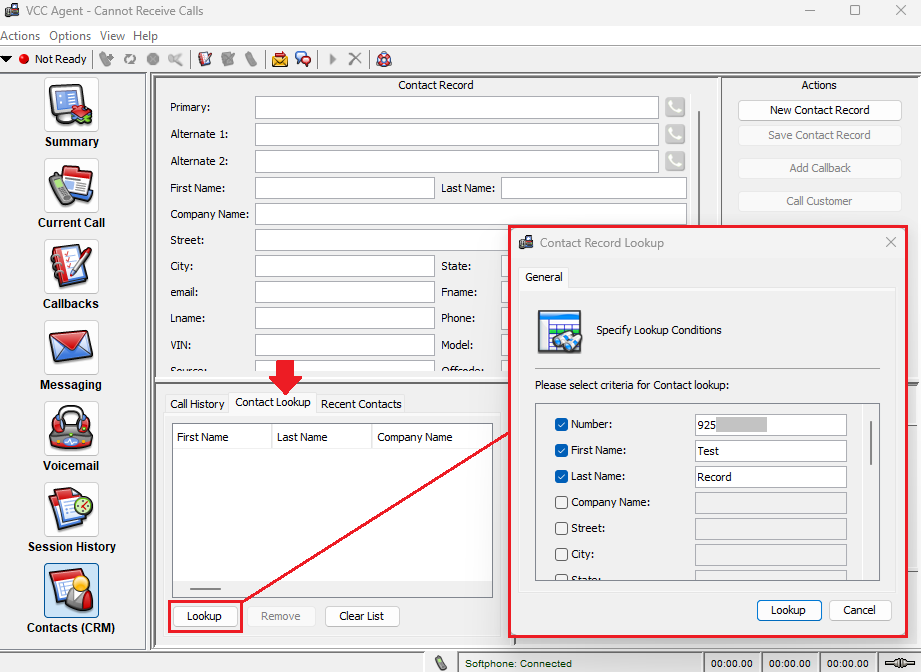Click the contact list horizontal scrollbar
The height and width of the screenshot is (672, 921).
tap(206, 589)
